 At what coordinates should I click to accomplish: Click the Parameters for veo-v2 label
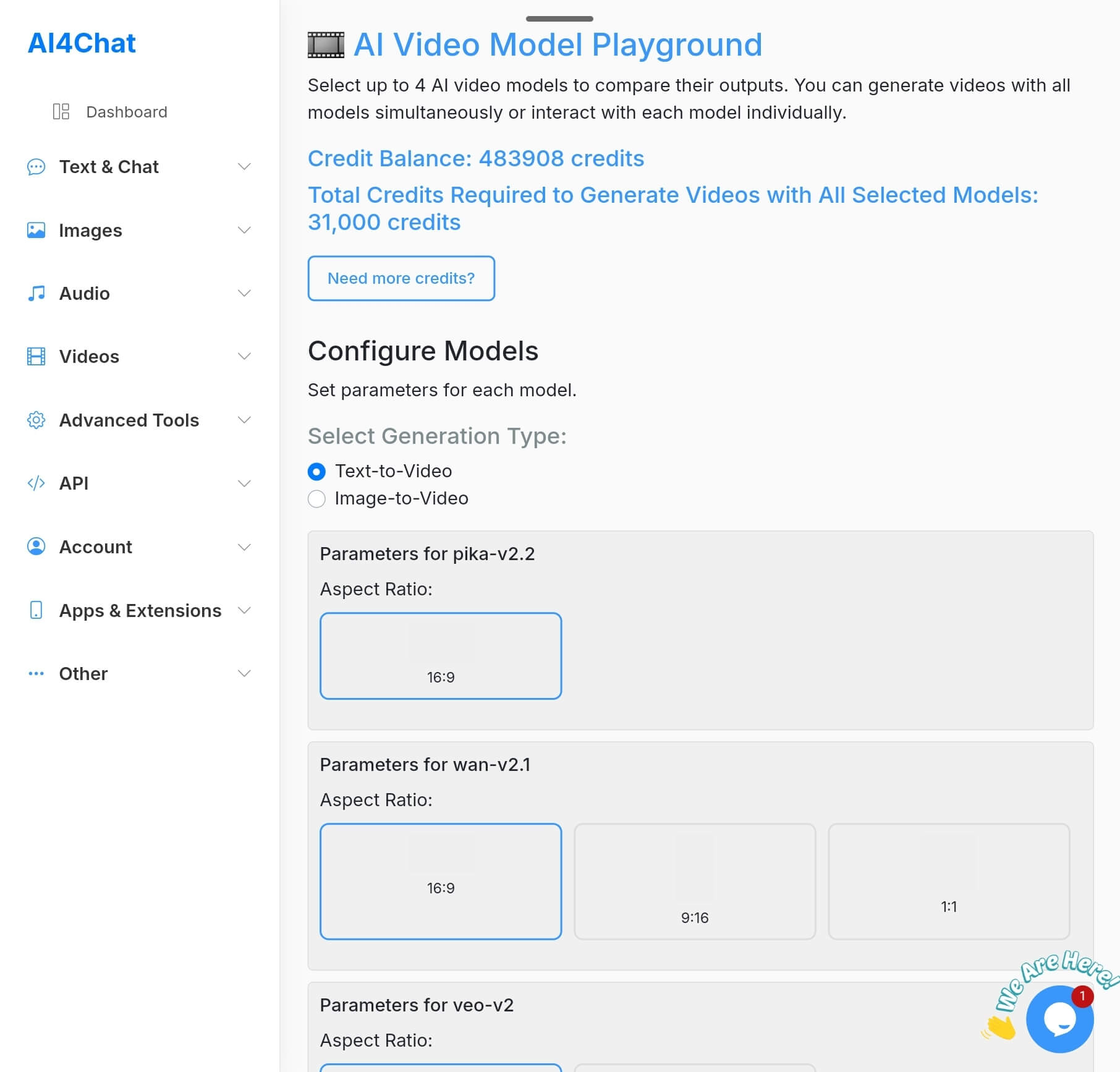coord(417,1005)
